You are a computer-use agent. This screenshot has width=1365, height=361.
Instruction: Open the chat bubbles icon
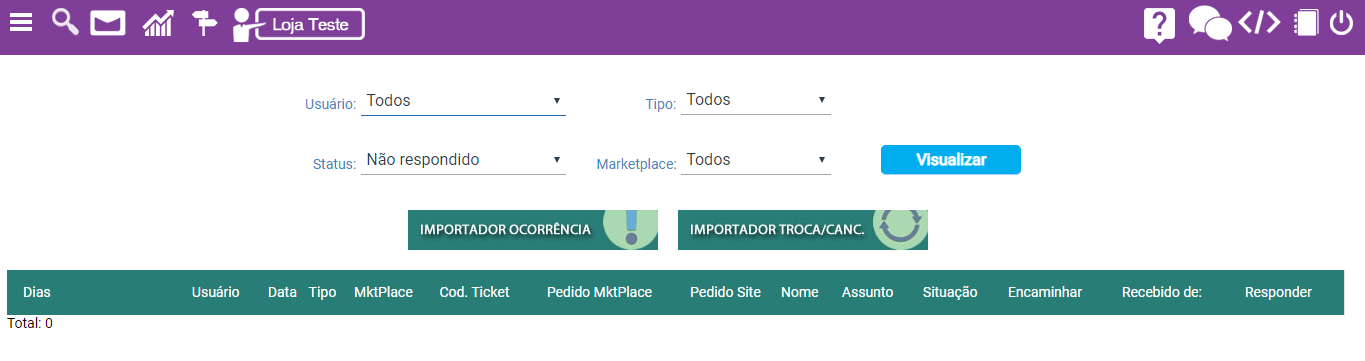[x=1210, y=24]
